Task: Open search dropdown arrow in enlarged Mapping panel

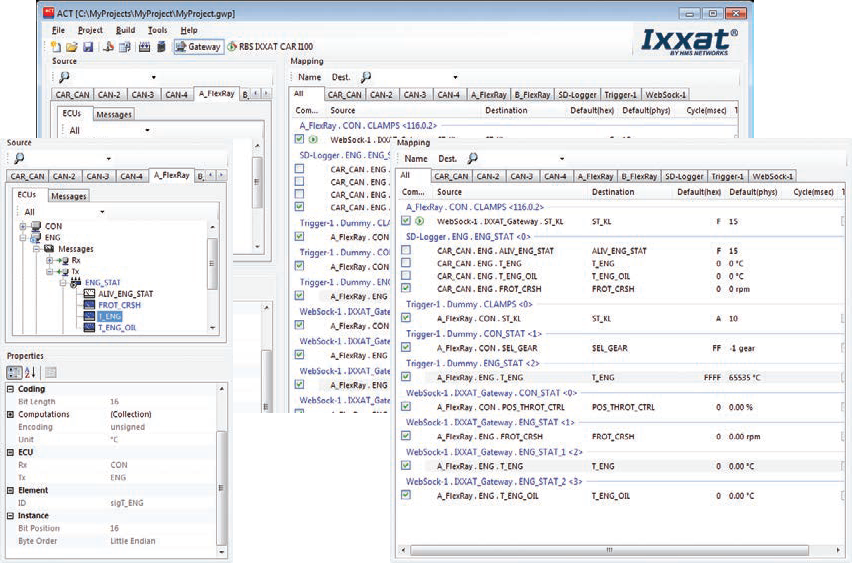Action: [x=562, y=159]
